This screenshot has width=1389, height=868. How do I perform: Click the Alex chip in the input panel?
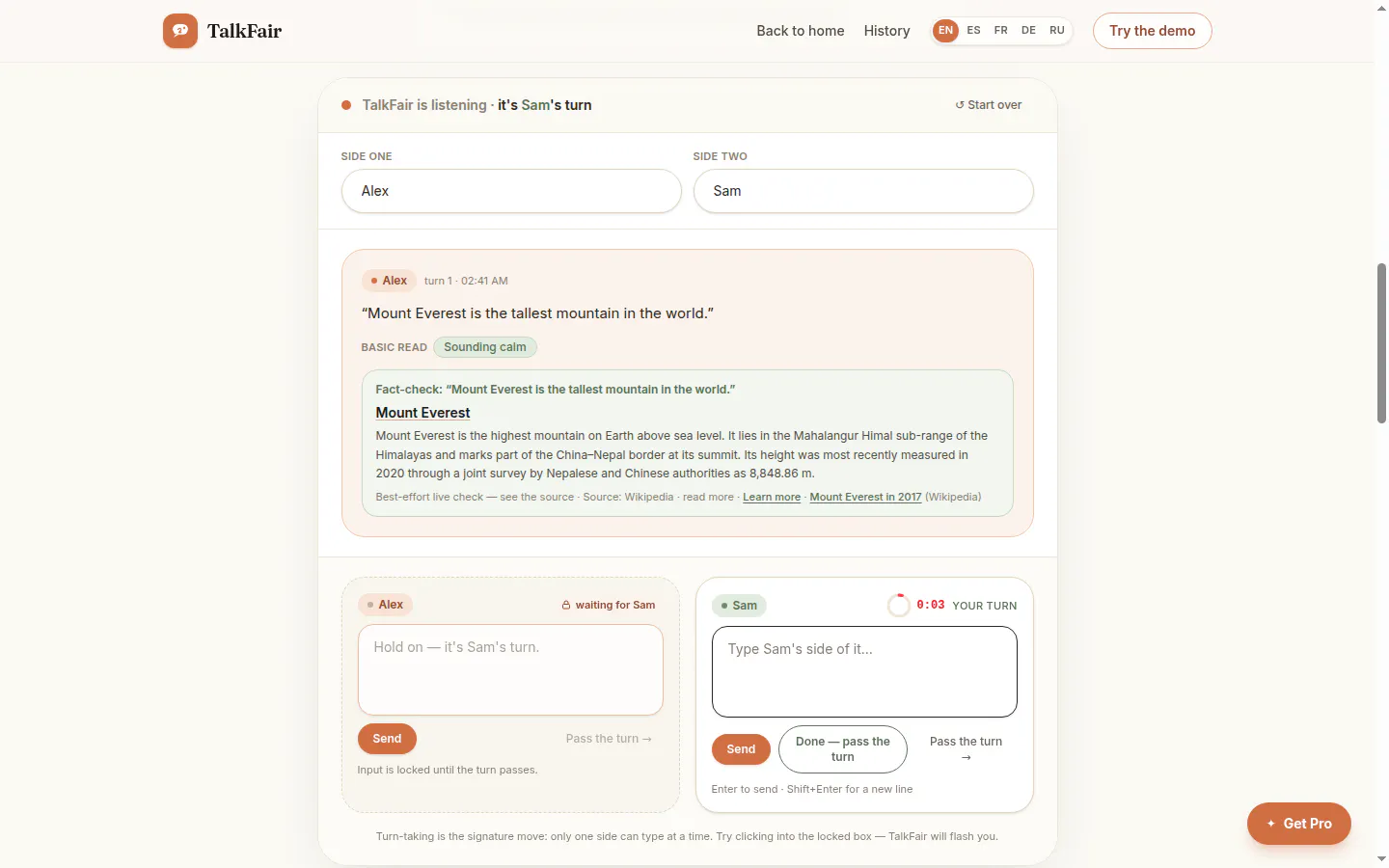point(386,605)
